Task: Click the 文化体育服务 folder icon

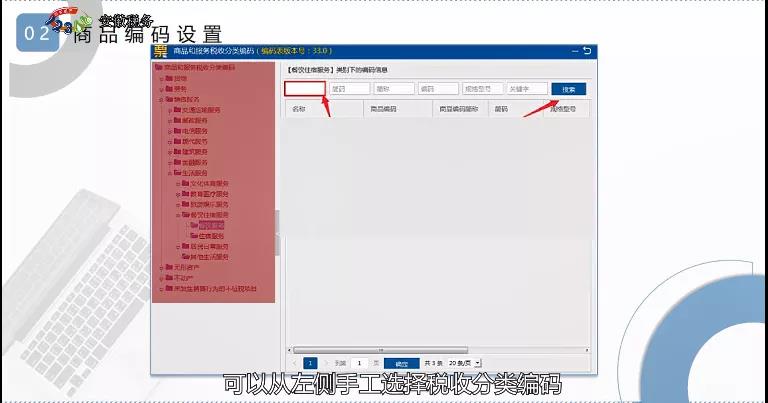Action: coord(185,183)
